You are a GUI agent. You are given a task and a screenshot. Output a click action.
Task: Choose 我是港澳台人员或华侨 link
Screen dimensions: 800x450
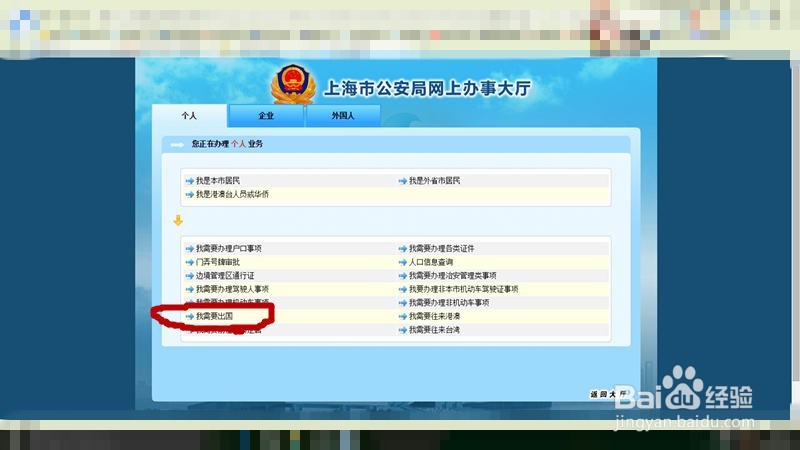click(232, 194)
